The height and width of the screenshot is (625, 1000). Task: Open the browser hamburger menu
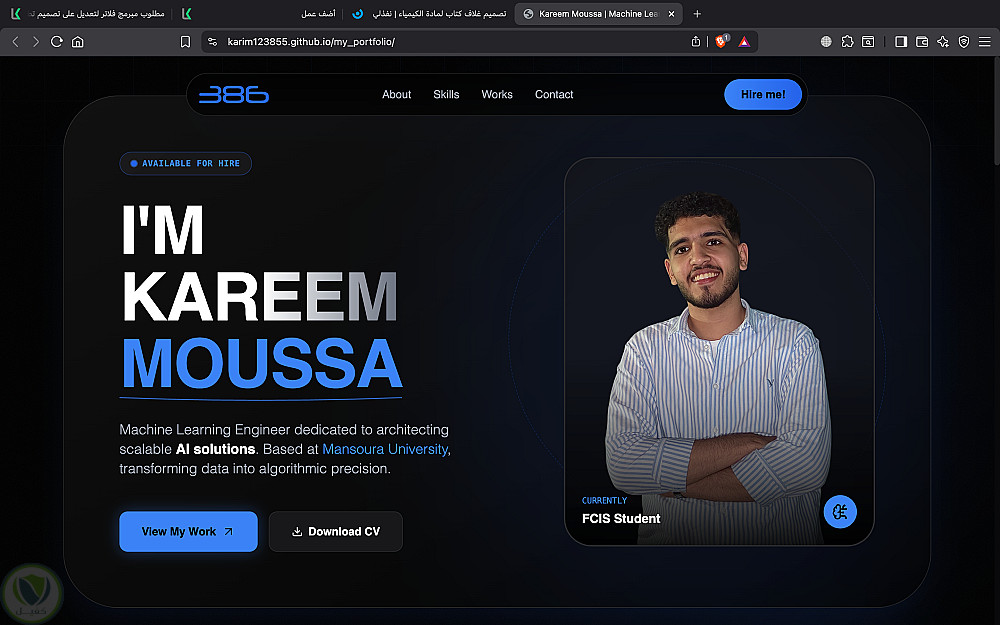[x=985, y=41]
